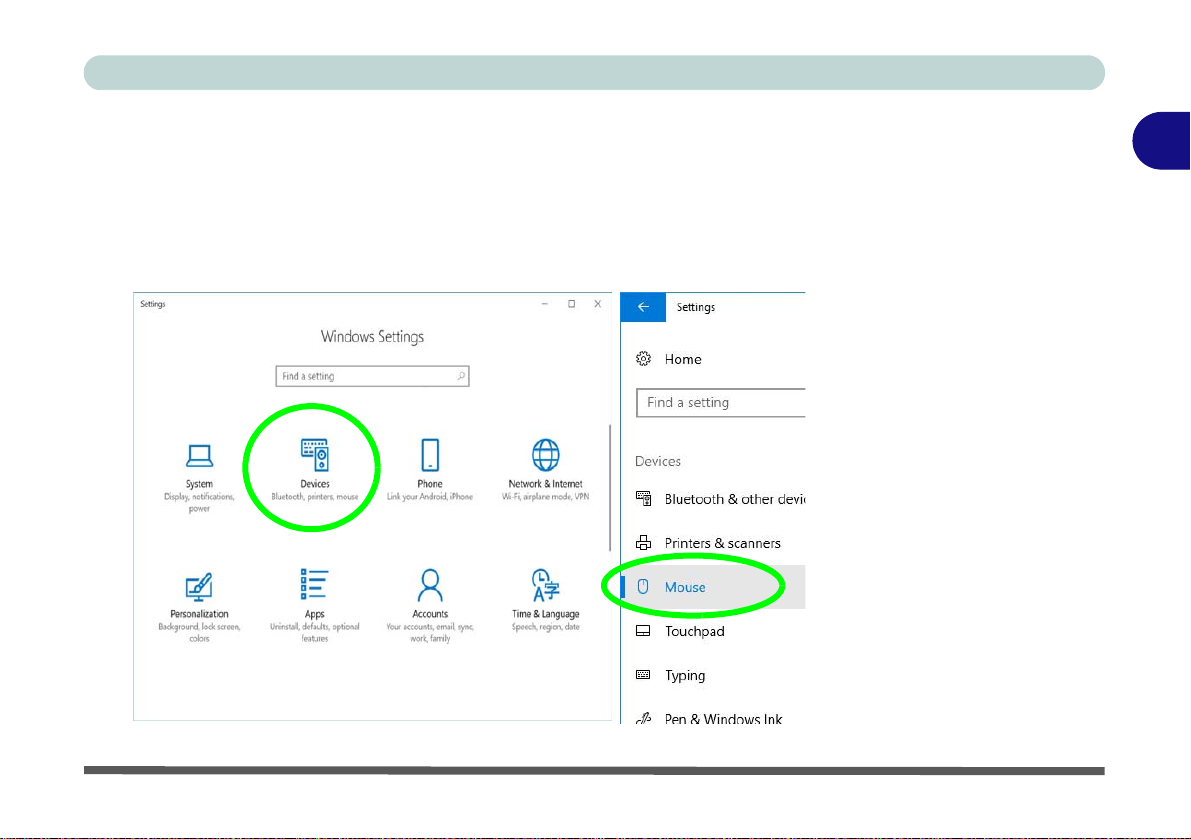Image resolution: width=1191 pixels, height=839 pixels.
Task: Click the 'Devices' section header in sidebar
Action: pos(658,461)
